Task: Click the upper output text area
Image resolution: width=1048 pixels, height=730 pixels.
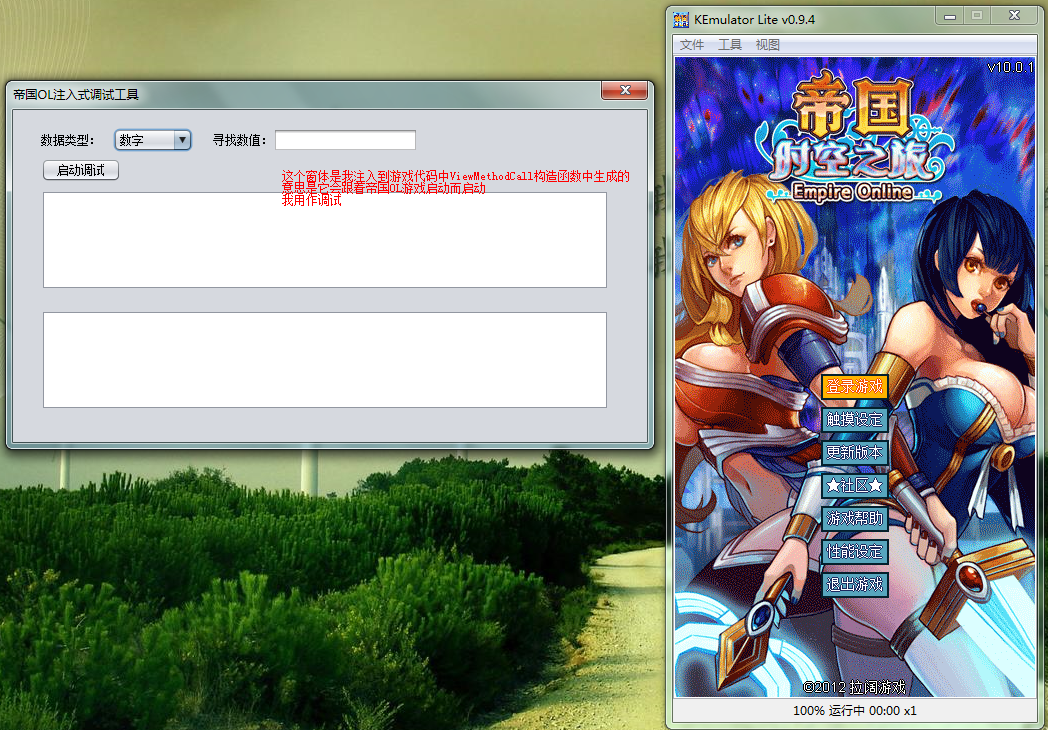Action: 325,240
